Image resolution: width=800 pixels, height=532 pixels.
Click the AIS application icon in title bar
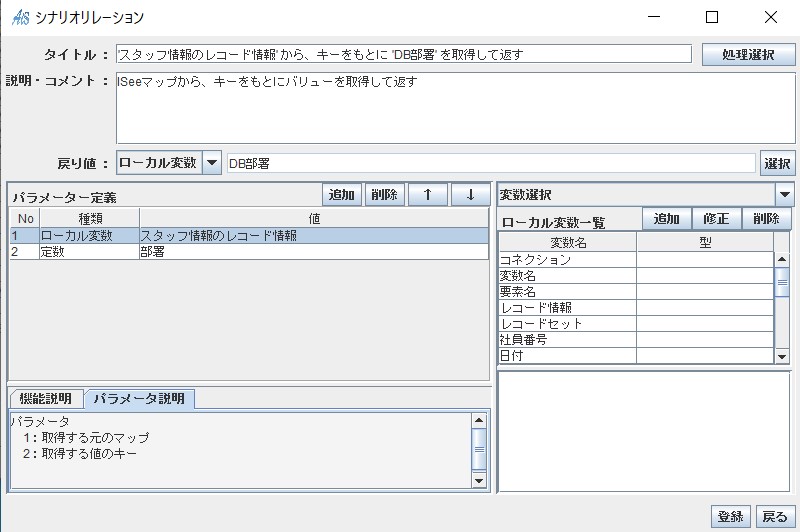(19, 17)
